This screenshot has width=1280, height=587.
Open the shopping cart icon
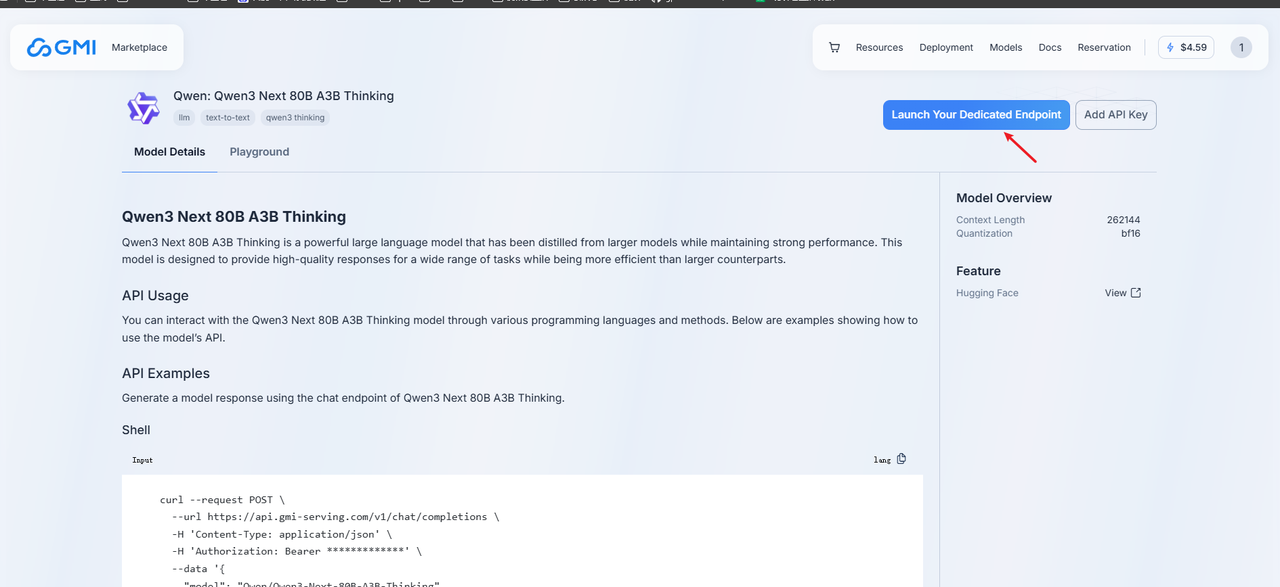(x=835, y=47)
